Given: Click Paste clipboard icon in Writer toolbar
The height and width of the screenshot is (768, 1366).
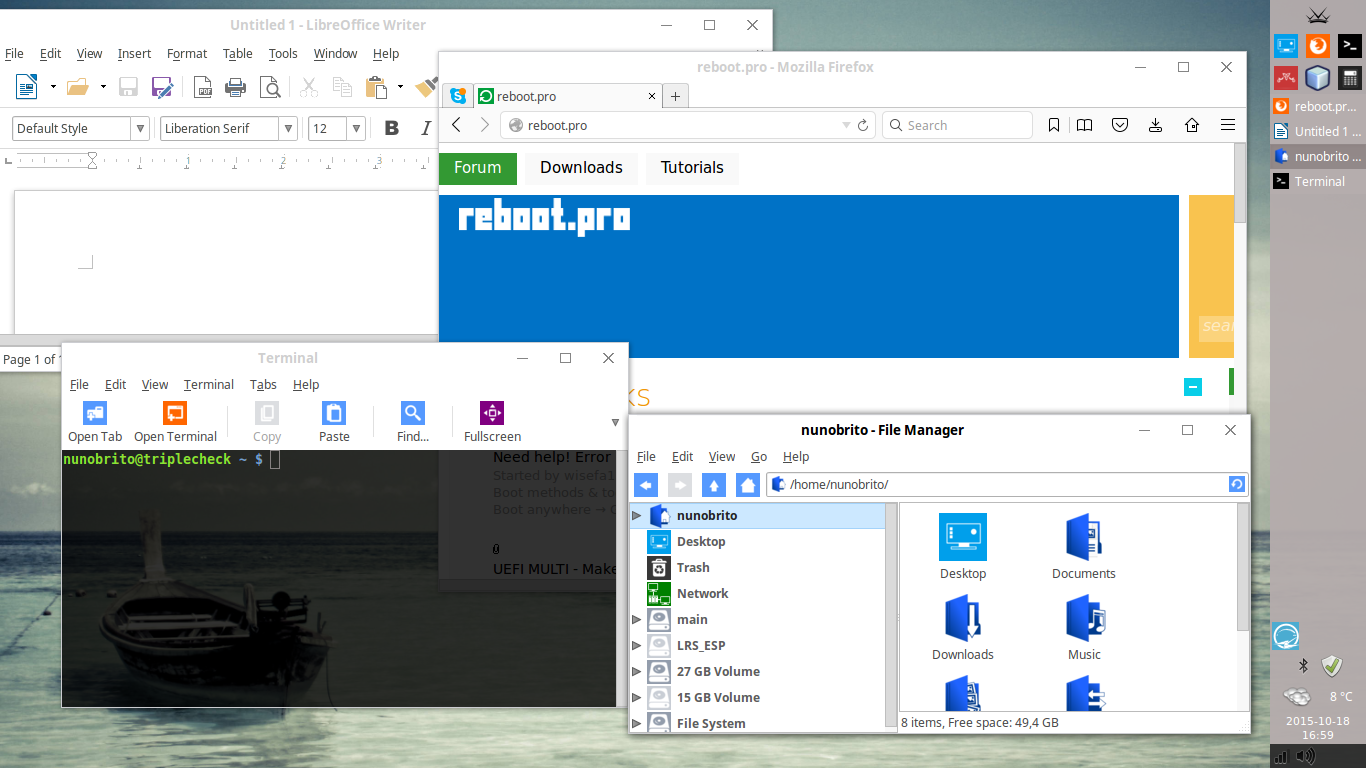Looking at the screenshot, I should coord(376,87).
